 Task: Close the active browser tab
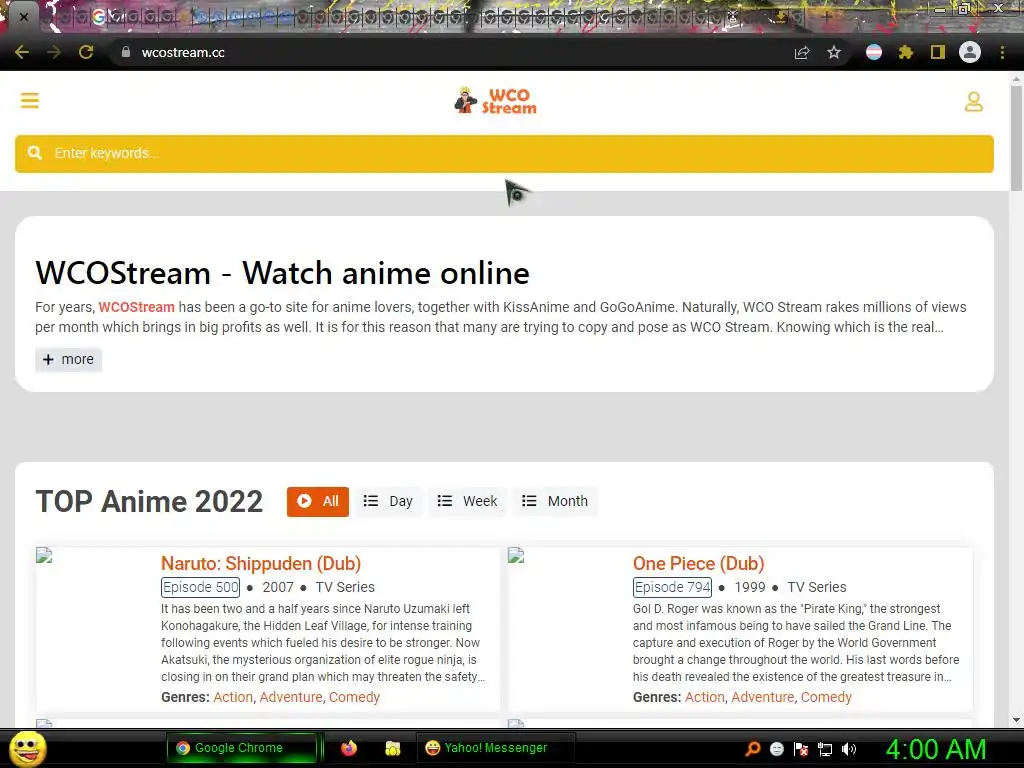coord(24,17)
